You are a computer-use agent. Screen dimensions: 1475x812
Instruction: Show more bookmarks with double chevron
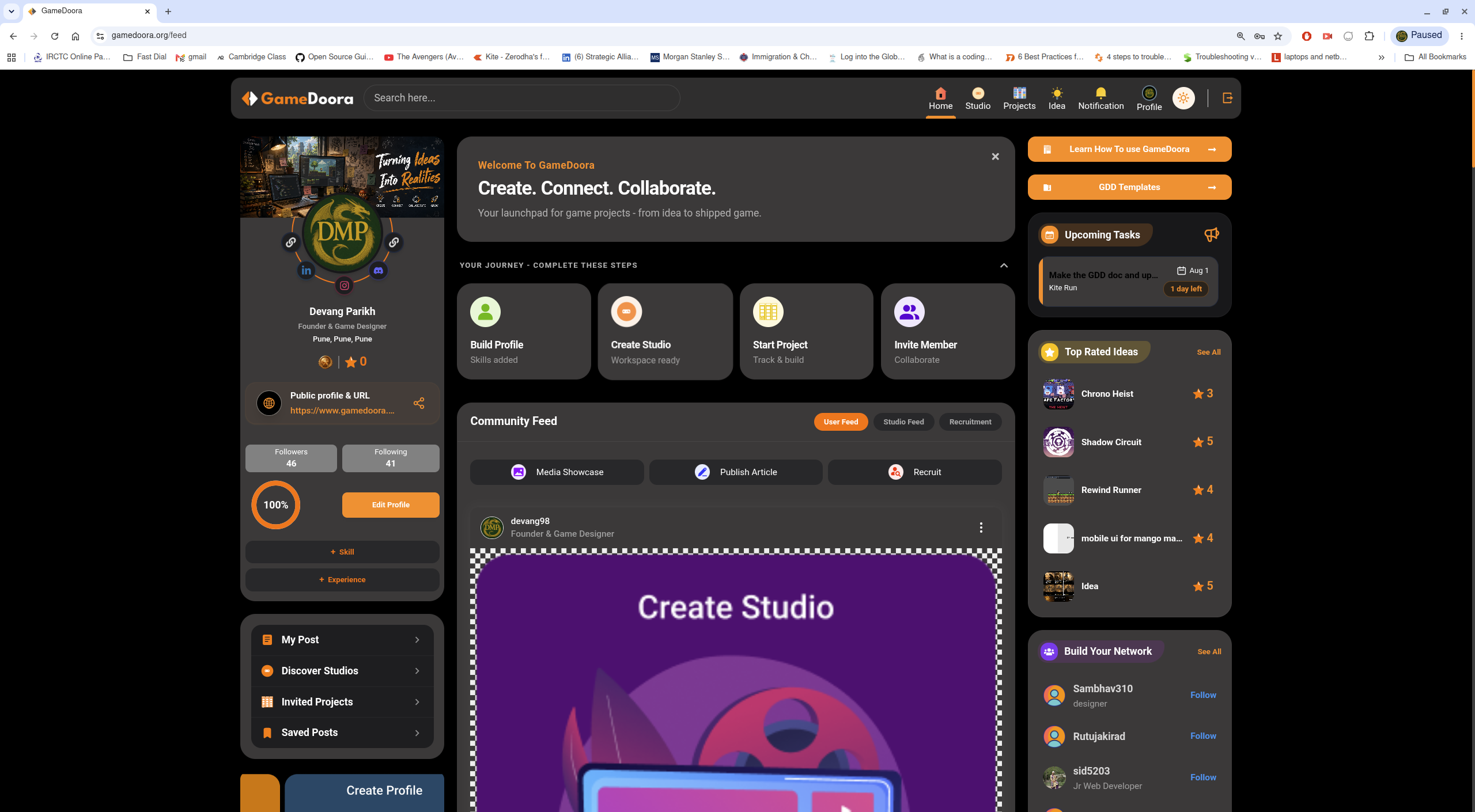point(1381,57)
